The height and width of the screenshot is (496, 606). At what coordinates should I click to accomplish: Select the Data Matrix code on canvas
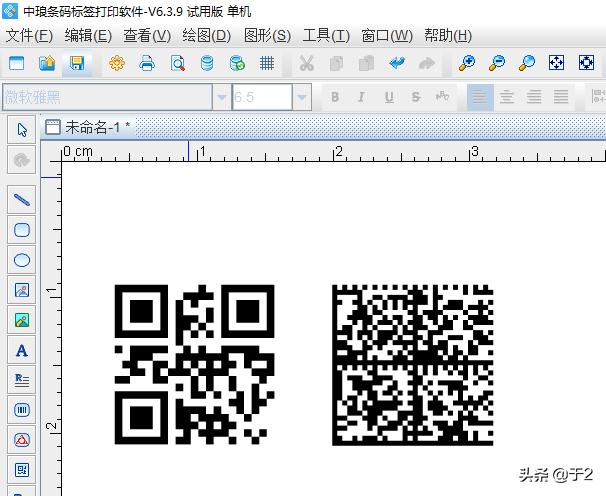click(x=413, y=365)
